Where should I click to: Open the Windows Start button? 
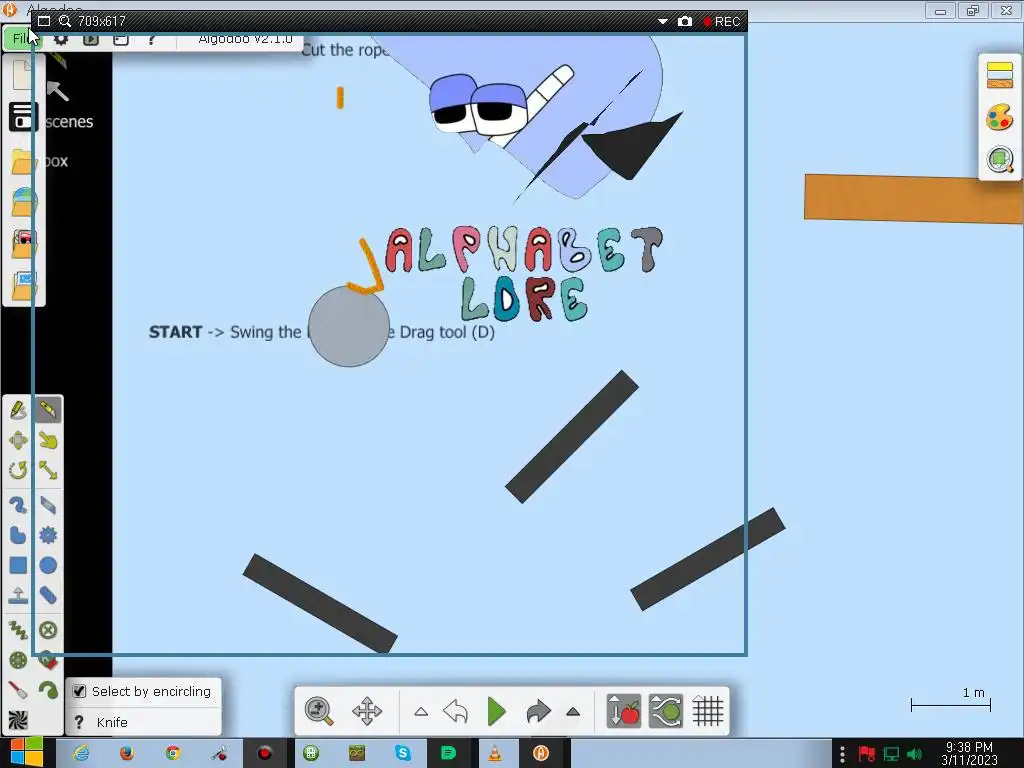pyautogui.click(x=26, y=753)
